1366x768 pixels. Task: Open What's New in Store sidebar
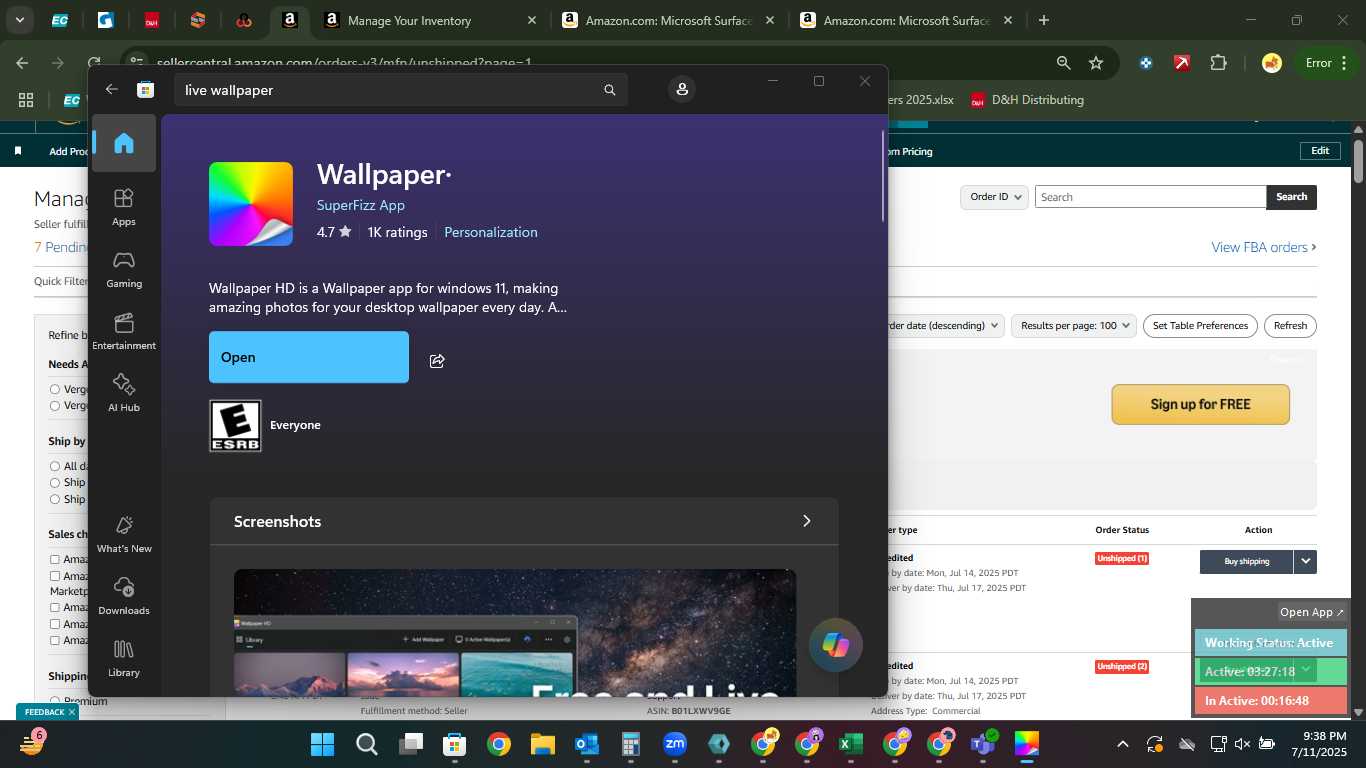point(124,534)
